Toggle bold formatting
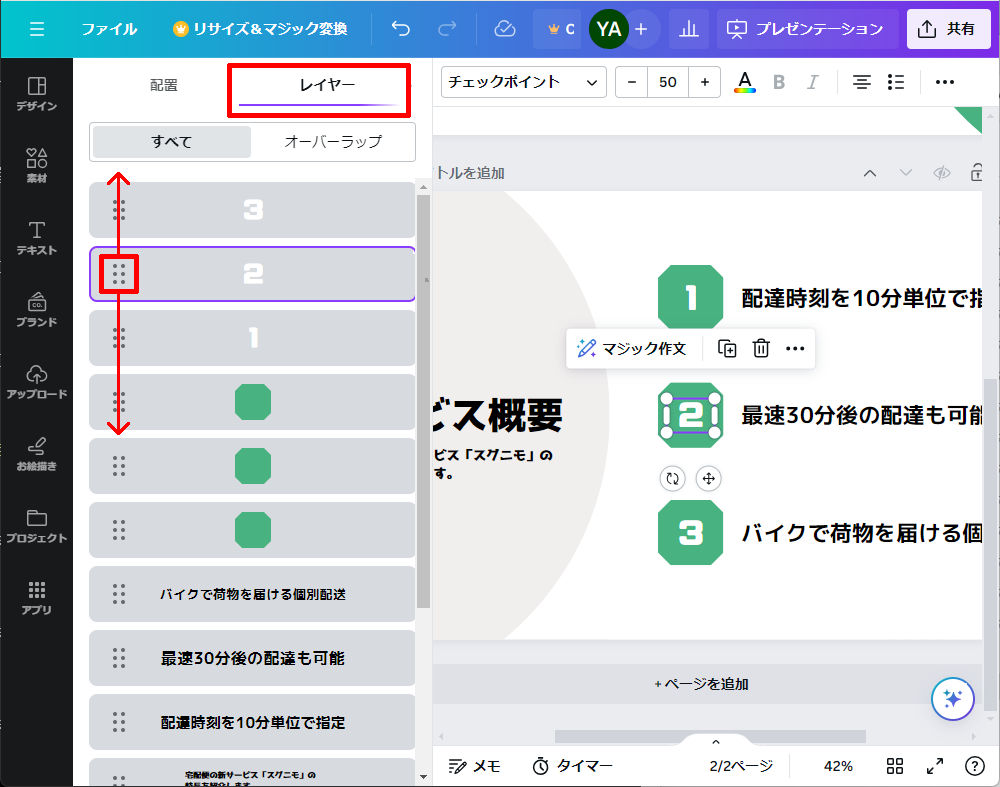Viewport: 1000px width, 787px height. click(x=779, y=82)
